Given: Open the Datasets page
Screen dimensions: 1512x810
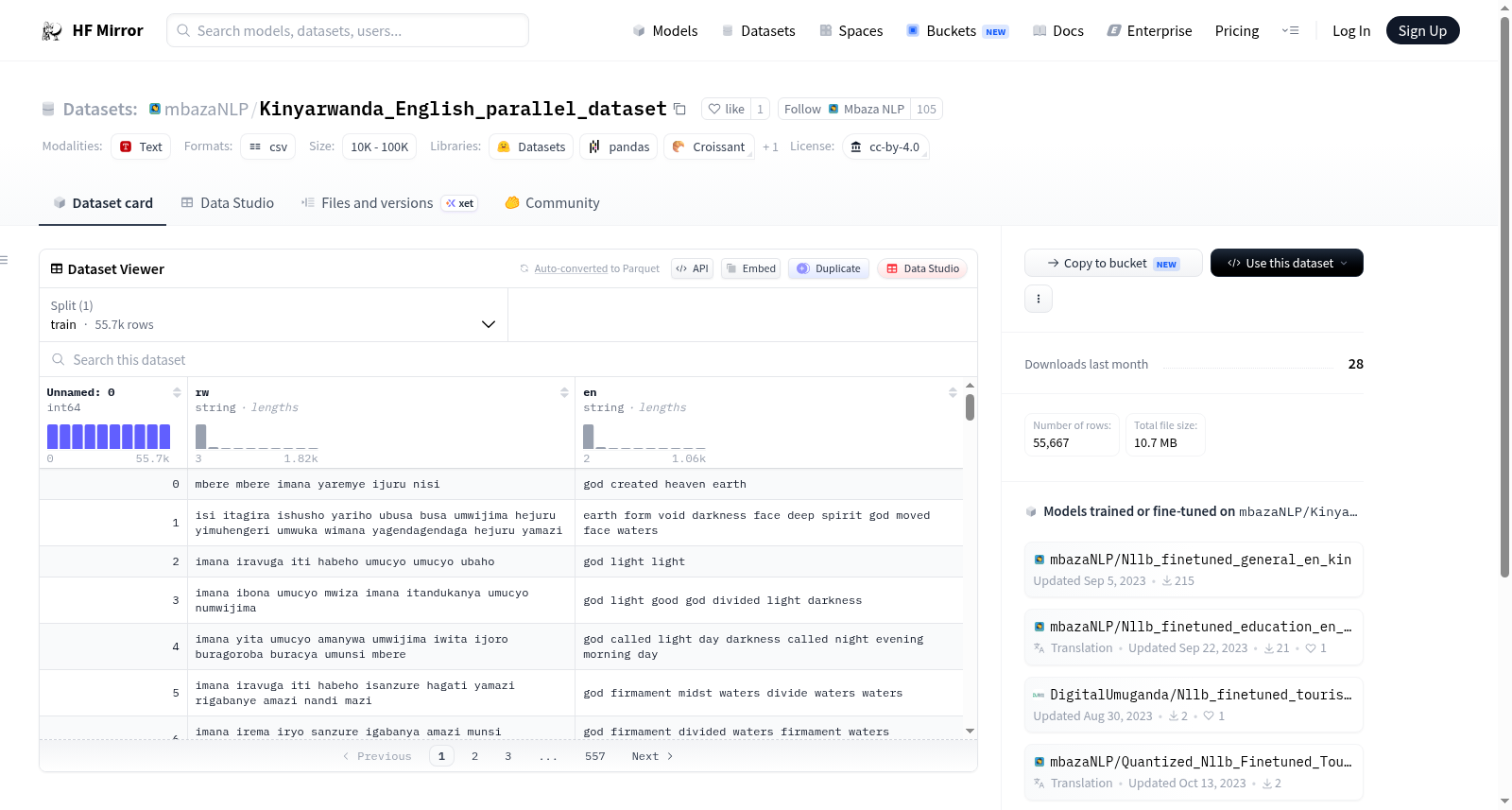Looking at the screenshot, I should [758, 31].
